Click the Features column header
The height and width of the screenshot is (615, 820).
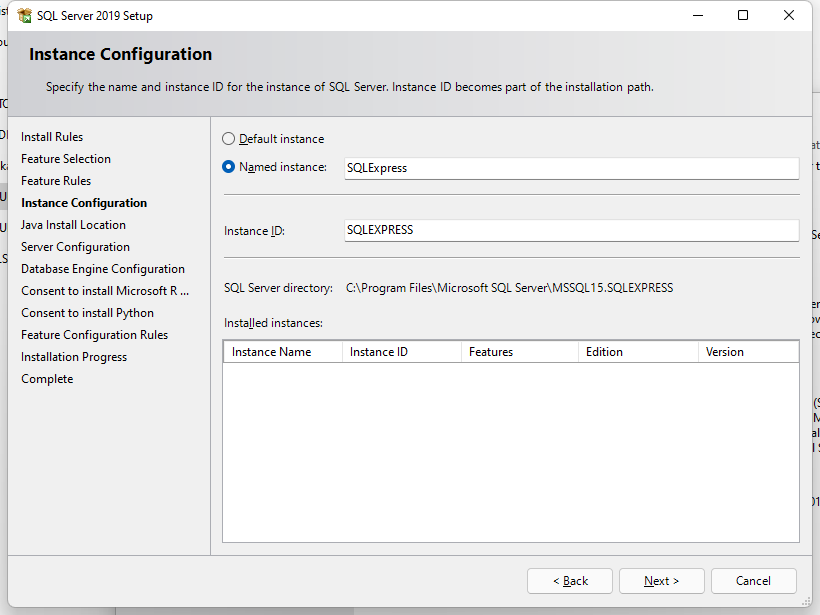click(520, 352)
